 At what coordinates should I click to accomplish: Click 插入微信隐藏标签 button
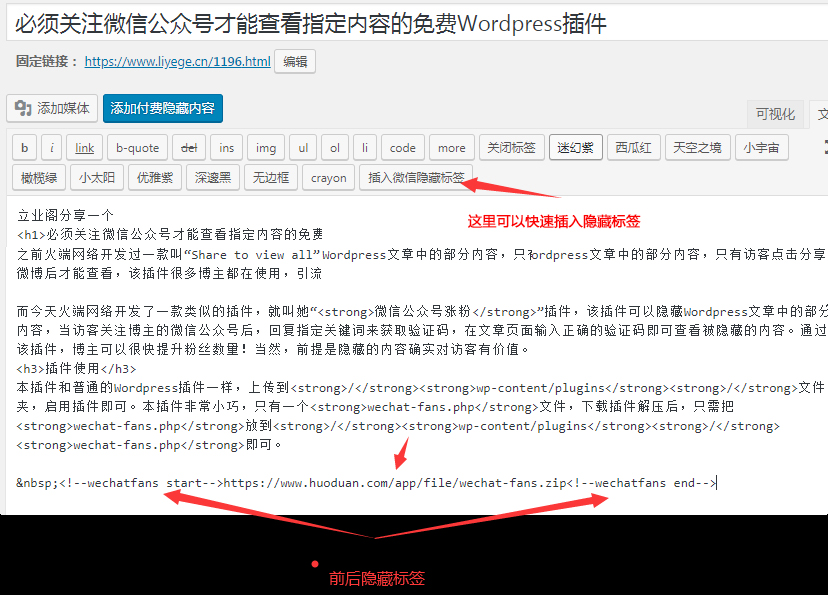tap(416, 177)
